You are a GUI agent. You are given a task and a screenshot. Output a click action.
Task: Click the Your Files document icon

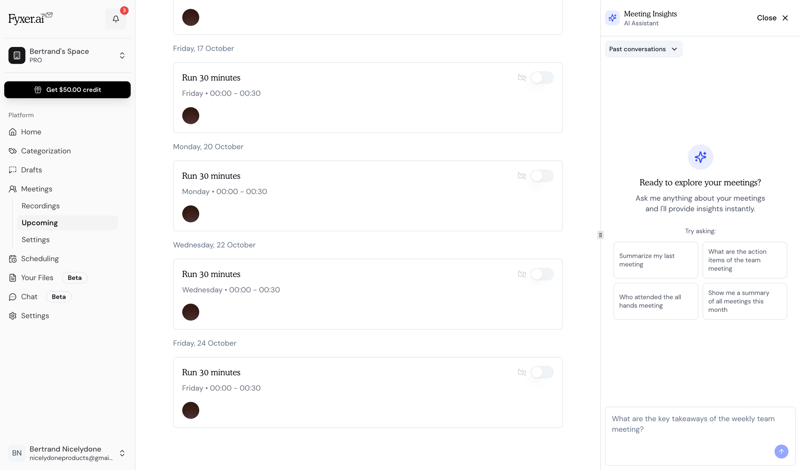[x=13, y=278]
